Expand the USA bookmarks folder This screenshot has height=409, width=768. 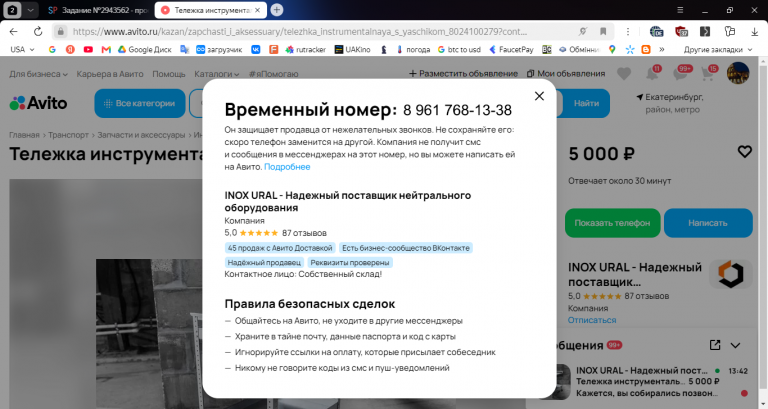tap(22, 49)
